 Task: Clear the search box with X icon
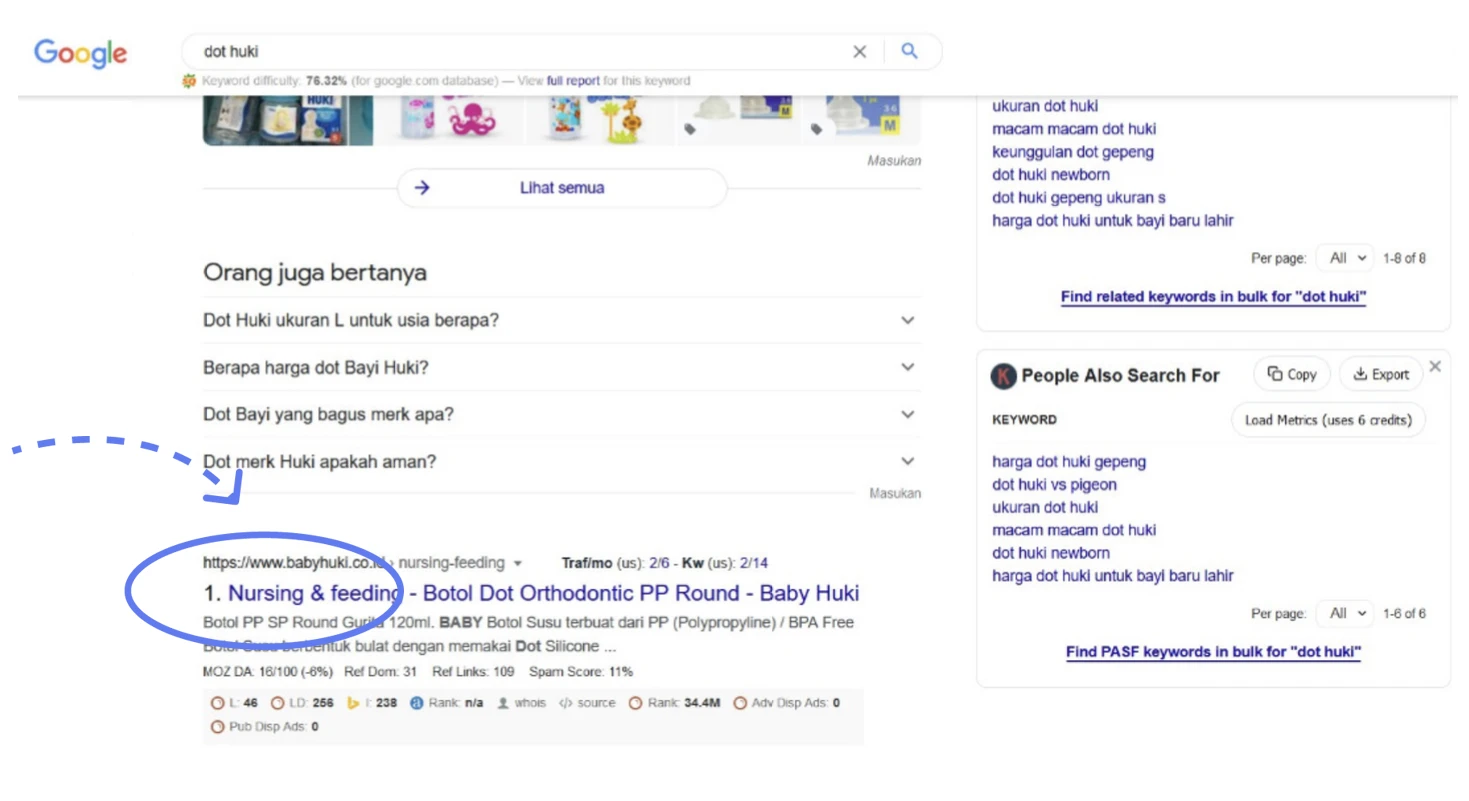tap(859, 51)
